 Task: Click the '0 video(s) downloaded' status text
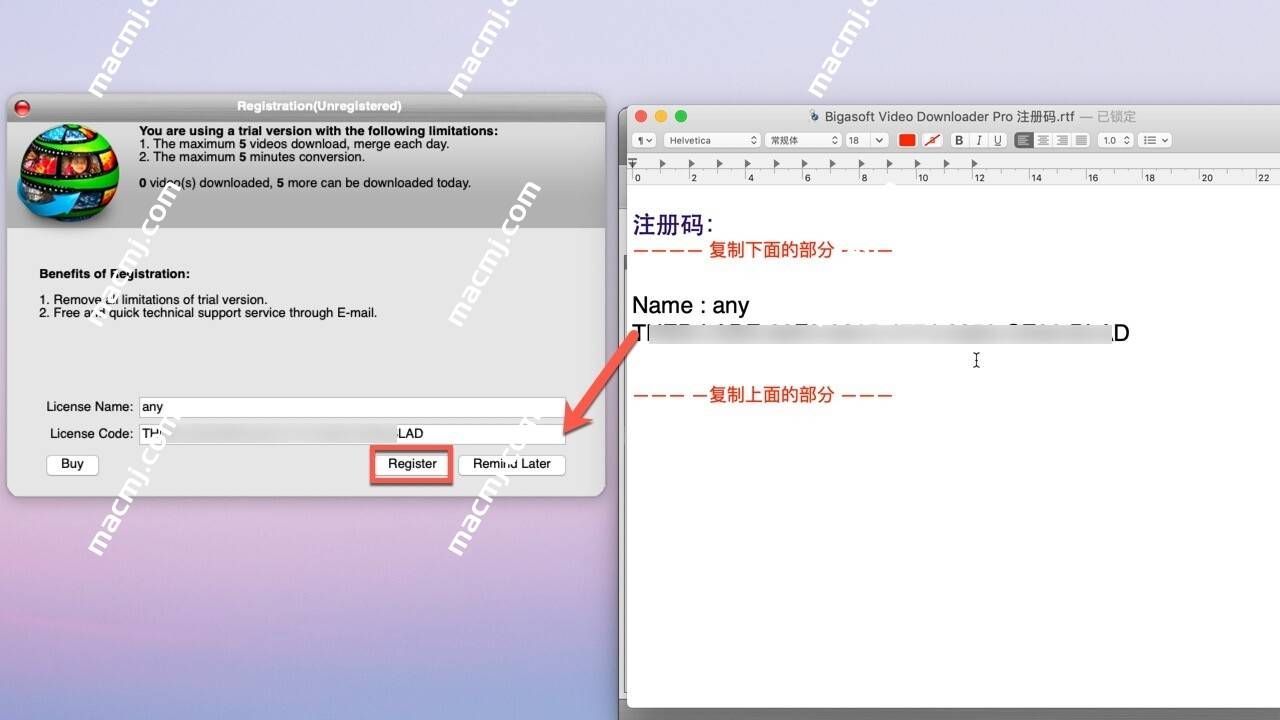(x=305, y=183)
